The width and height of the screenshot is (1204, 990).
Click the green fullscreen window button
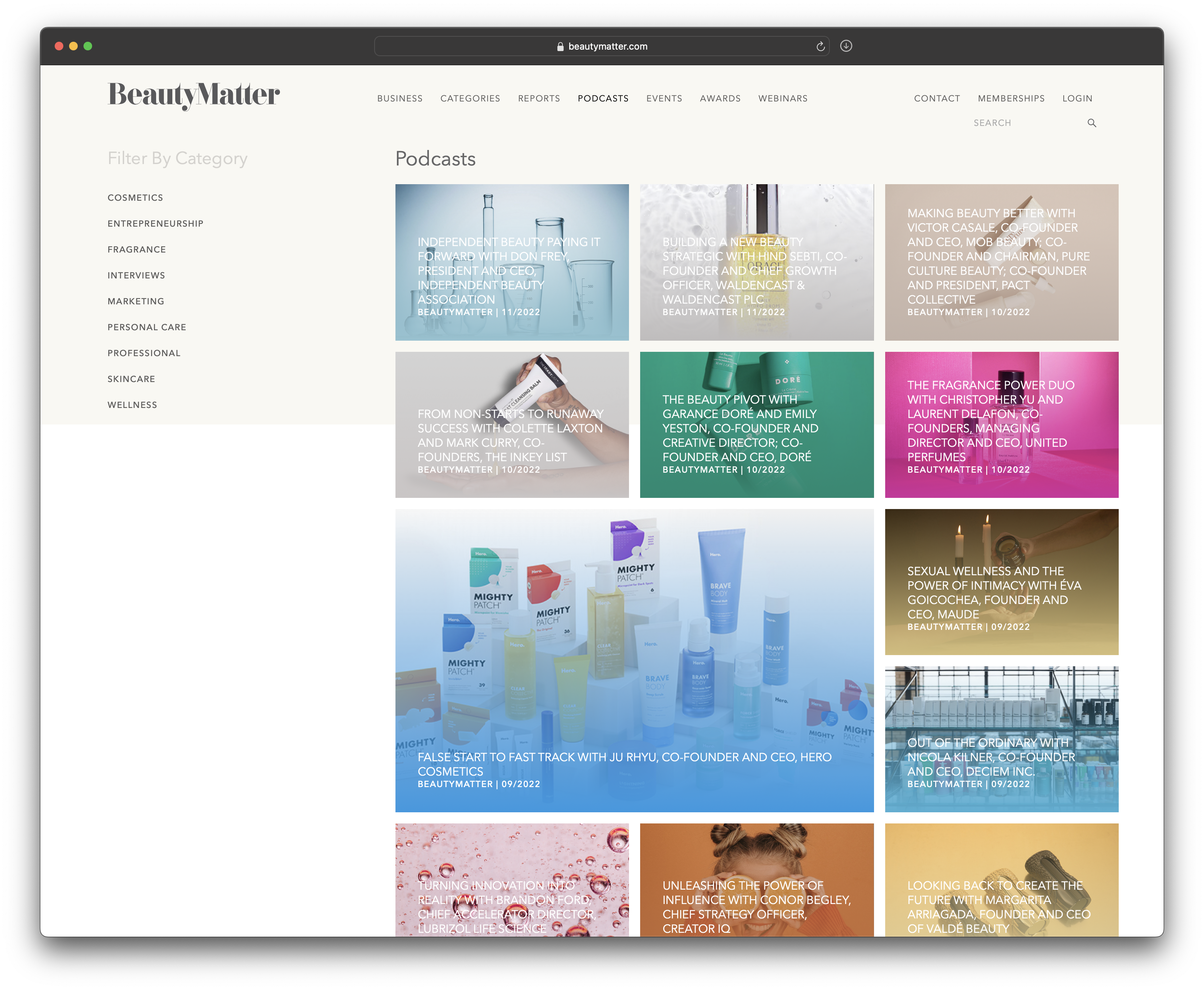[88, 46]
